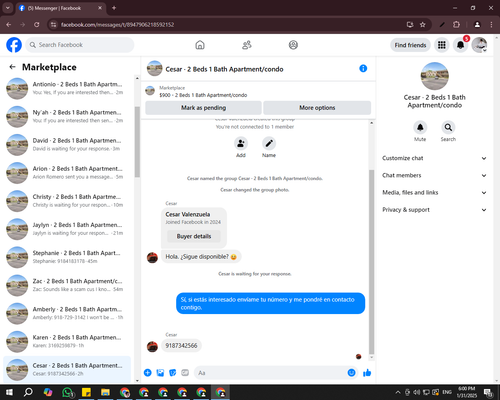The height and width of the screenshot is (400, 500).
Task: Open Antionio apartment conversation
Action: [x=67, y=88]
